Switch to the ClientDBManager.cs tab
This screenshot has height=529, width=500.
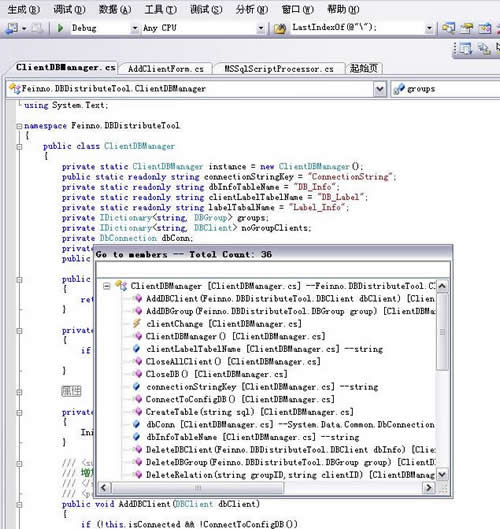coord(65,67)
